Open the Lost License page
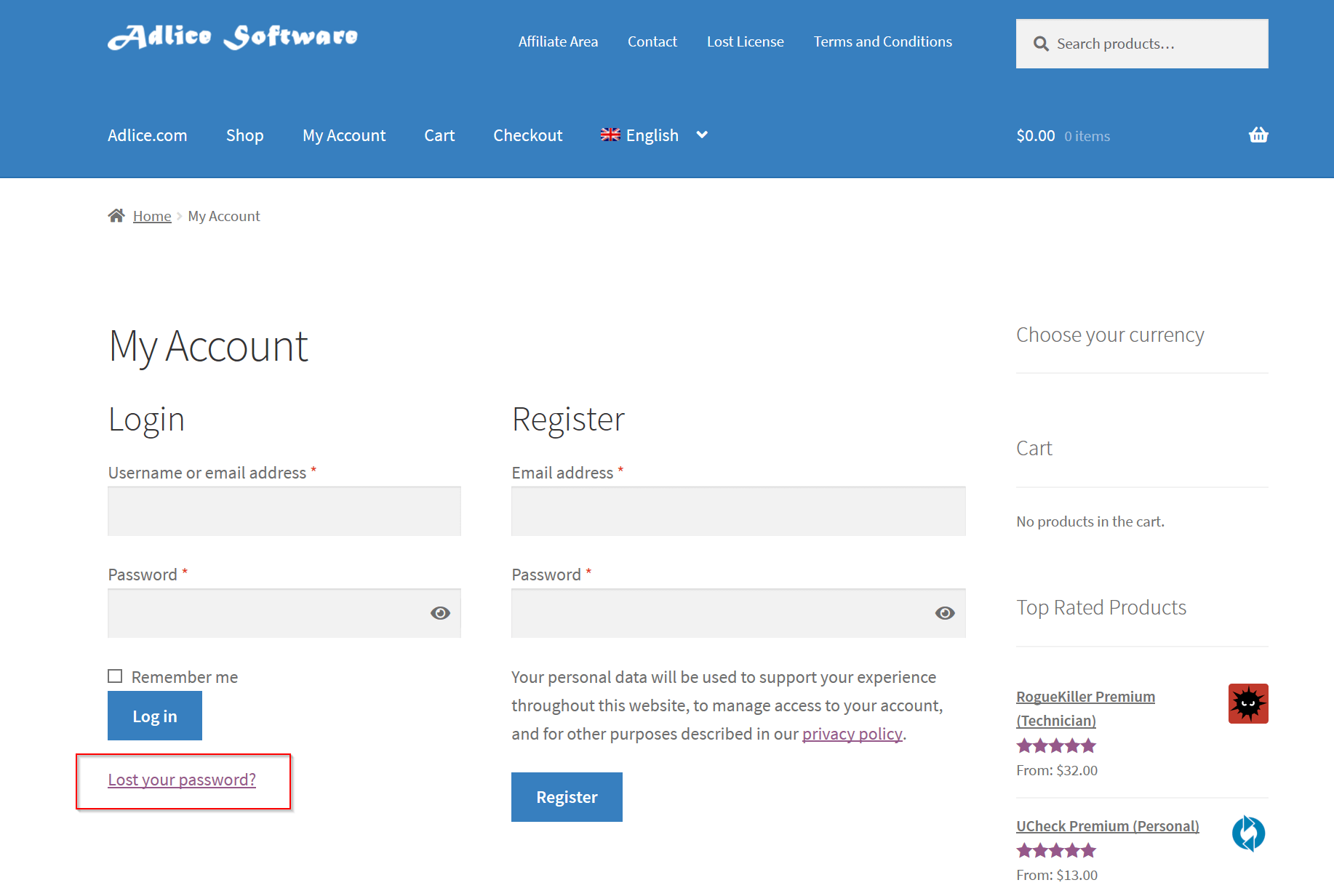The width and height of the screenshot is (1334, 896). click(745, 42)
